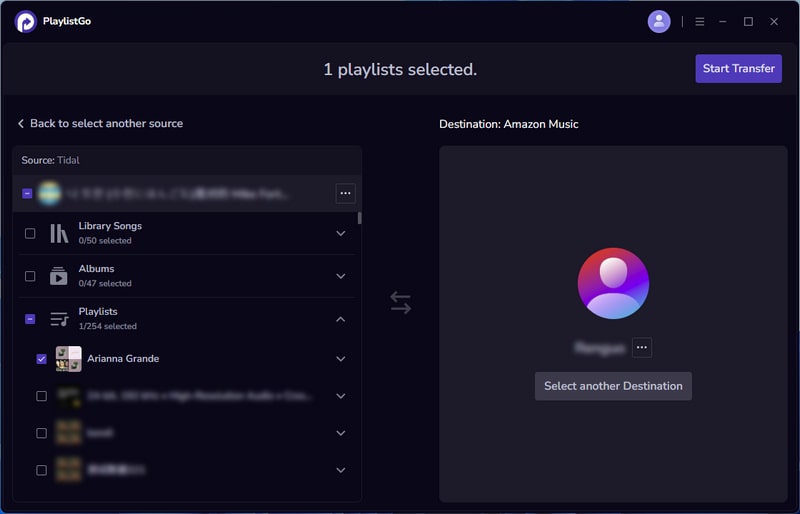Uncheck the Arianna Grande playlist
Screen dimensions: 800x514
(x=41, y=359)
